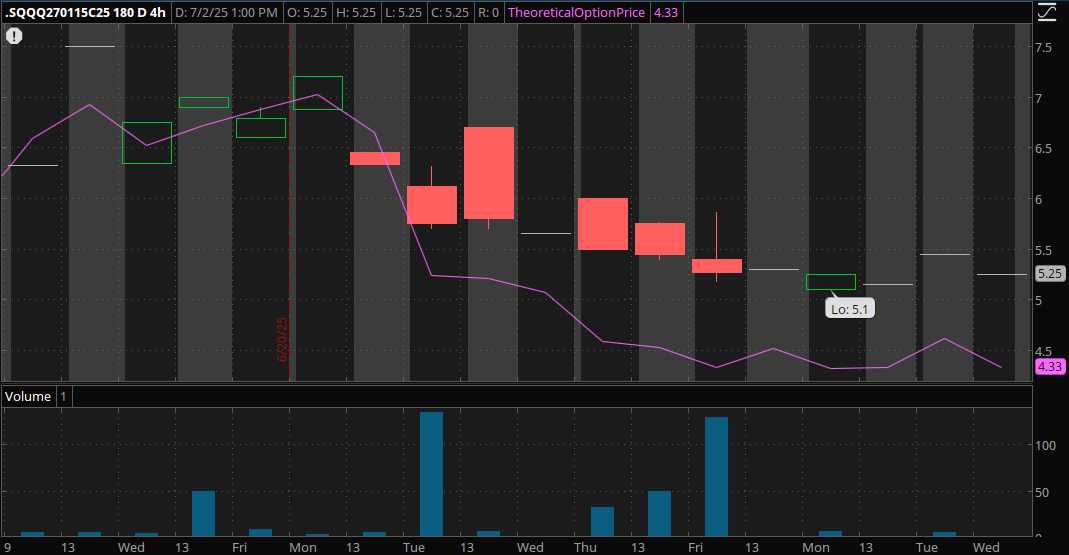Click the exclamation alert icon on chart
Screen dimensions: 1069x555
coord(15,36)
